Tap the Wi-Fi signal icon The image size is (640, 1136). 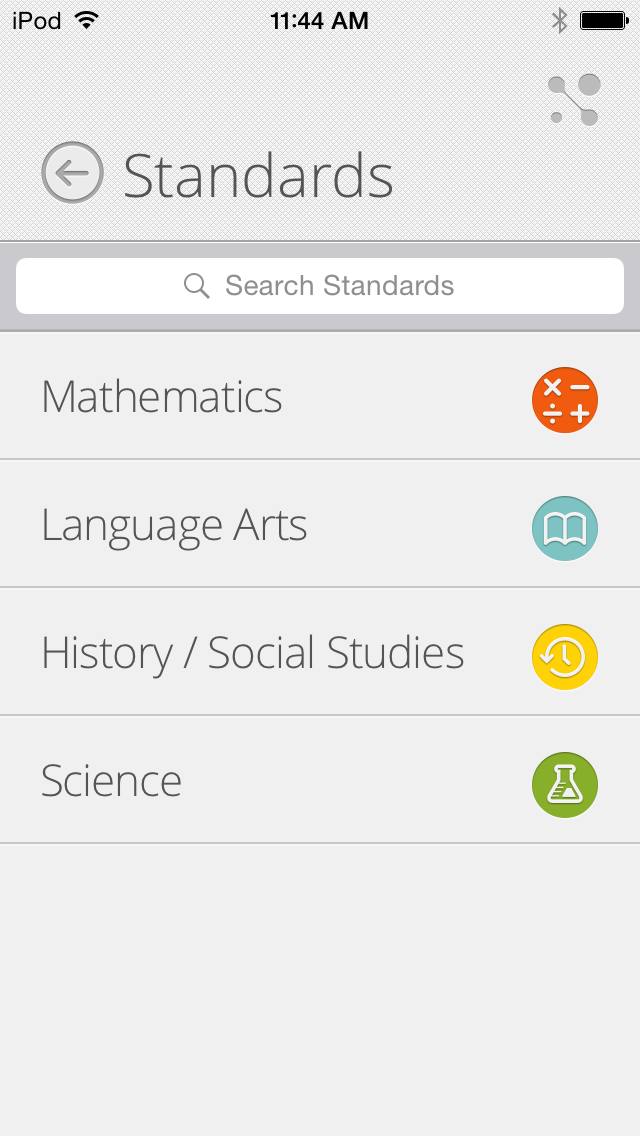click(88, 20)
